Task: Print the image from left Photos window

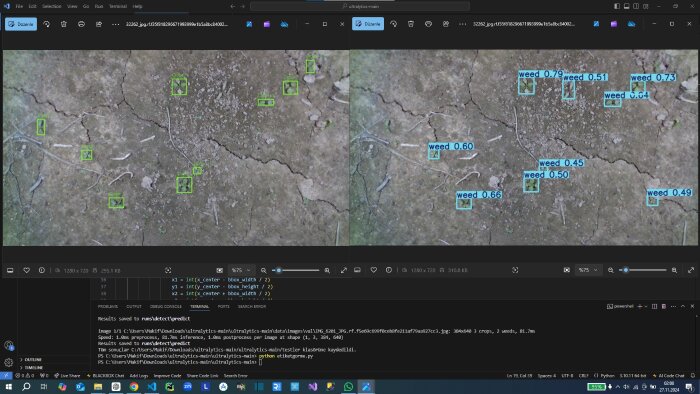Action: click(x=81, y=24)
